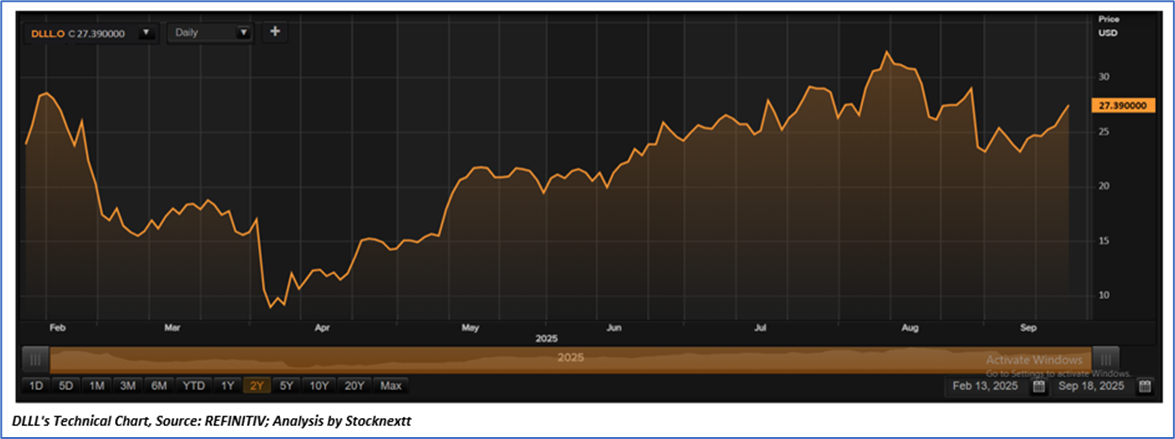
Task: Select the 5Y time range
Action: click(287, 386)
